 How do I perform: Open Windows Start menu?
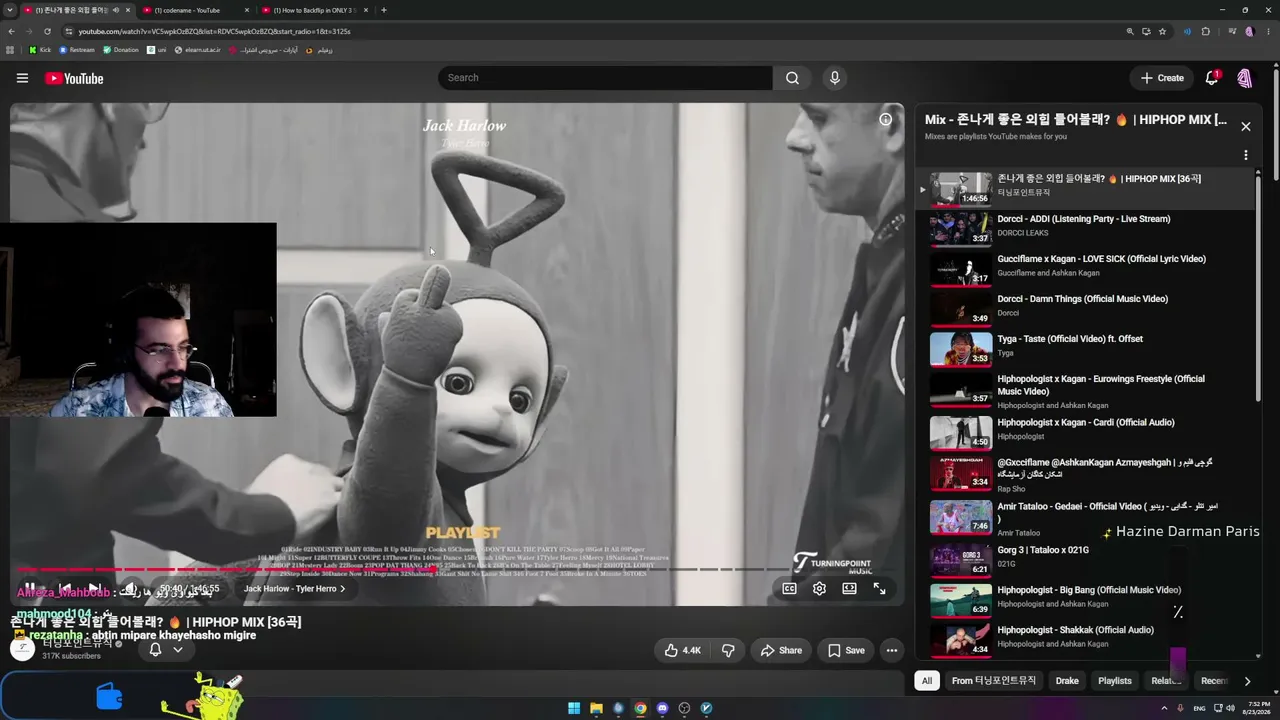tap(574, 708)
